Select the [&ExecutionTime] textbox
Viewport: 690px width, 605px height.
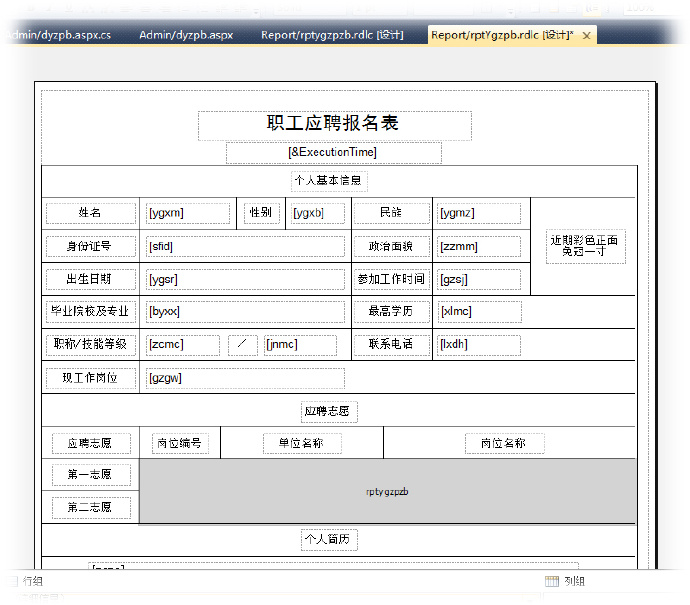[334, 152]
